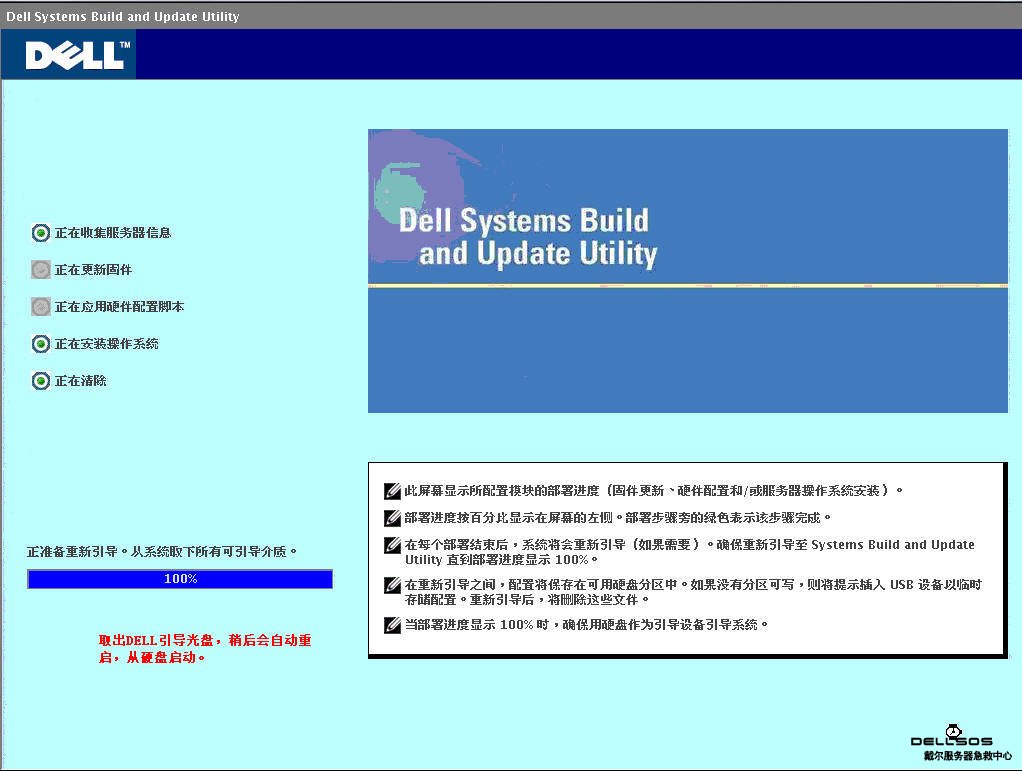Click note icon beside 在每个部署结束后 line
1022x771 pixels.
[x=392, y=545]
